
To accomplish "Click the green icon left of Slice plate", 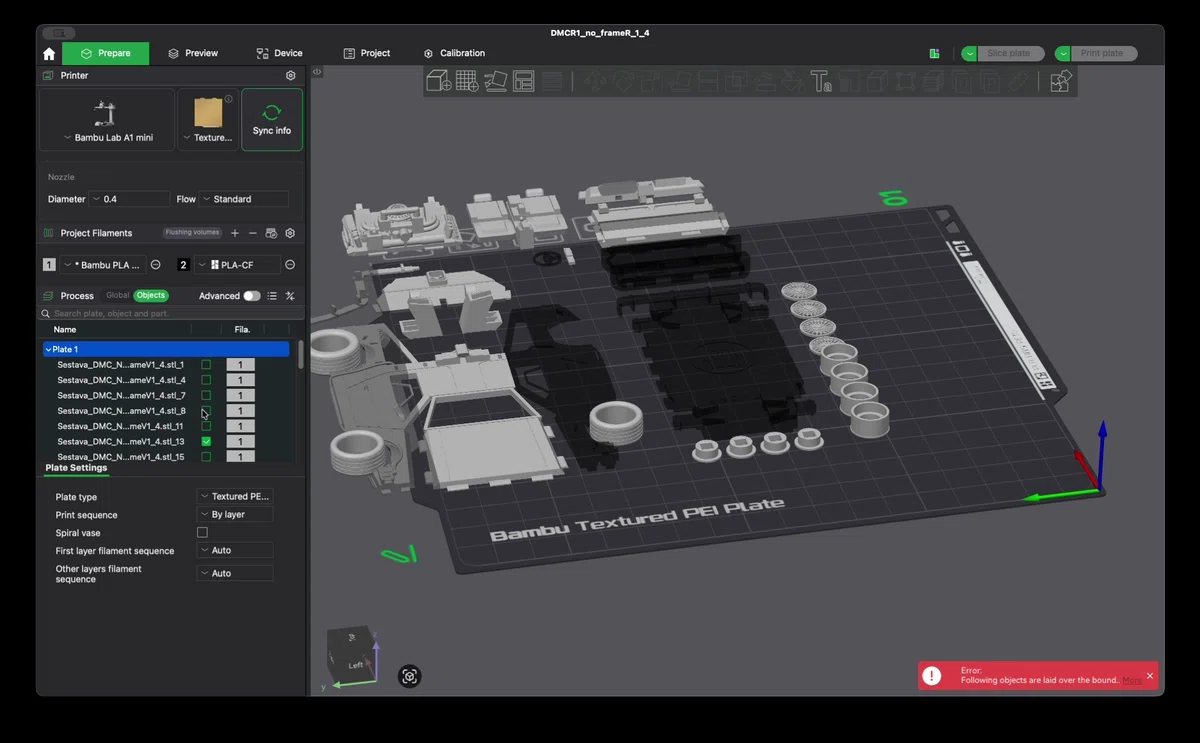I will tap(934, 53).
